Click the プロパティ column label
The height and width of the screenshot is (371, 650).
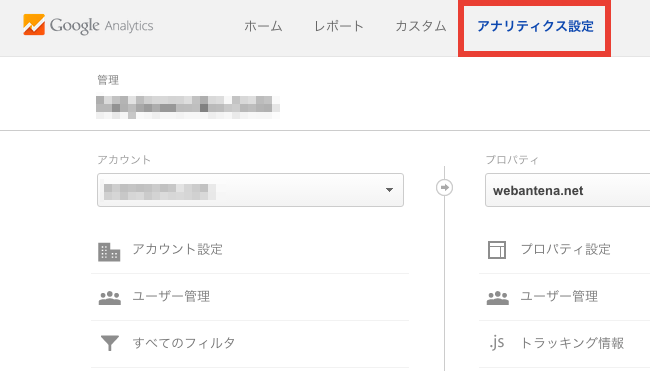click(512, 160)
